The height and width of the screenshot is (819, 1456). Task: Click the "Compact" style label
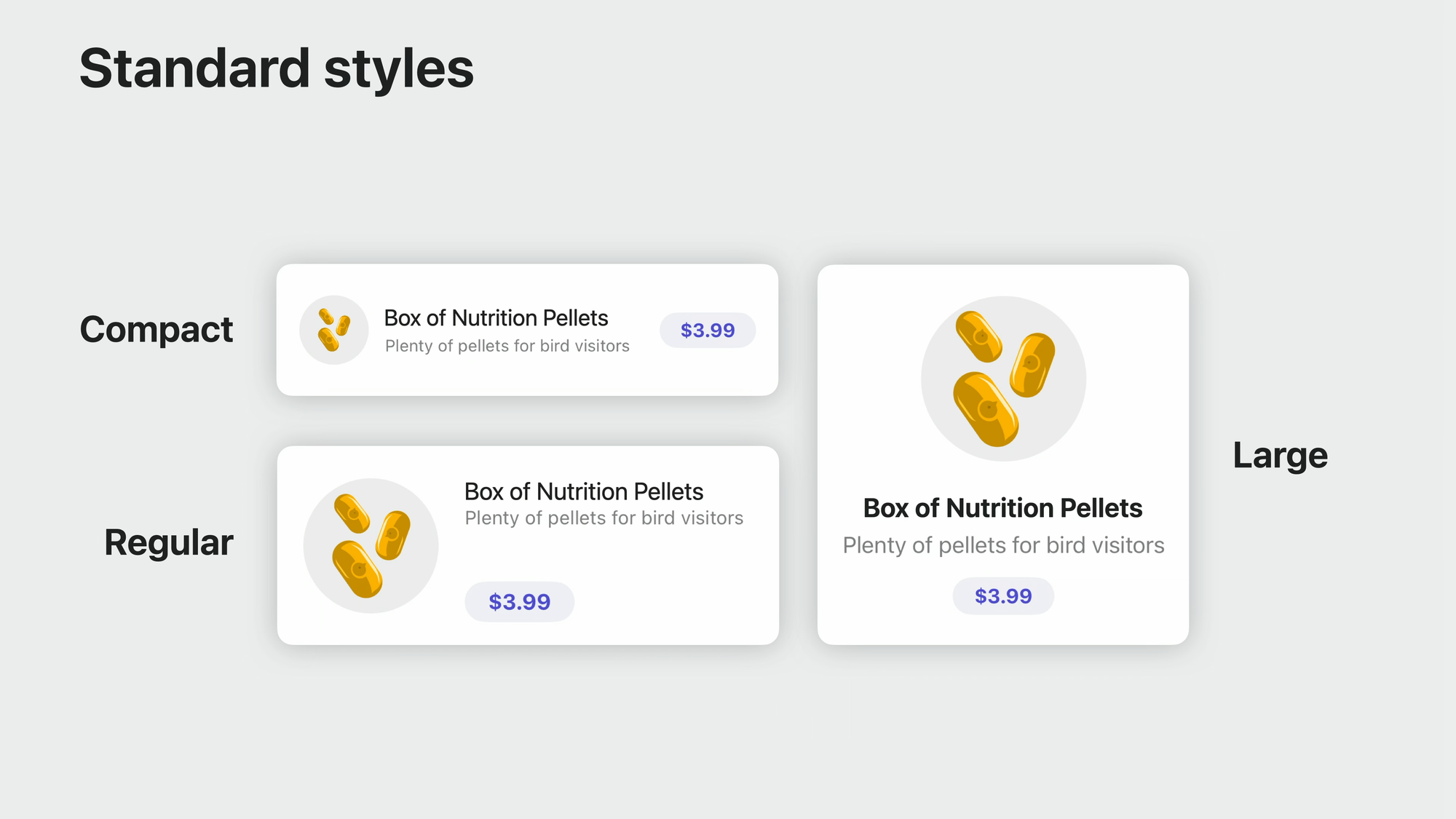click(x=156, y=330)
